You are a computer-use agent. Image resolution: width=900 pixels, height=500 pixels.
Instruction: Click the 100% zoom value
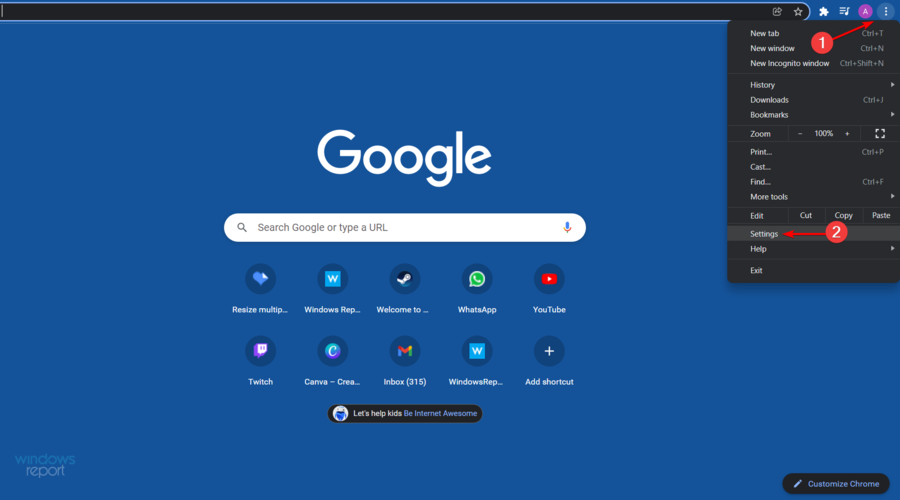point(824,134)
